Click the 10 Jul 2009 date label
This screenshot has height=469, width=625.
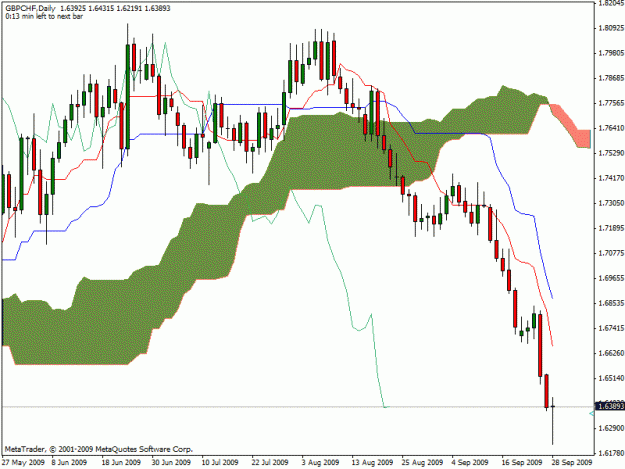(x=220, y=462)
